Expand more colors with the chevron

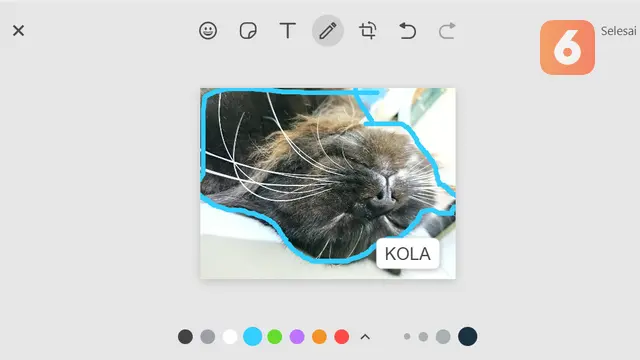[x=365, y=337]
